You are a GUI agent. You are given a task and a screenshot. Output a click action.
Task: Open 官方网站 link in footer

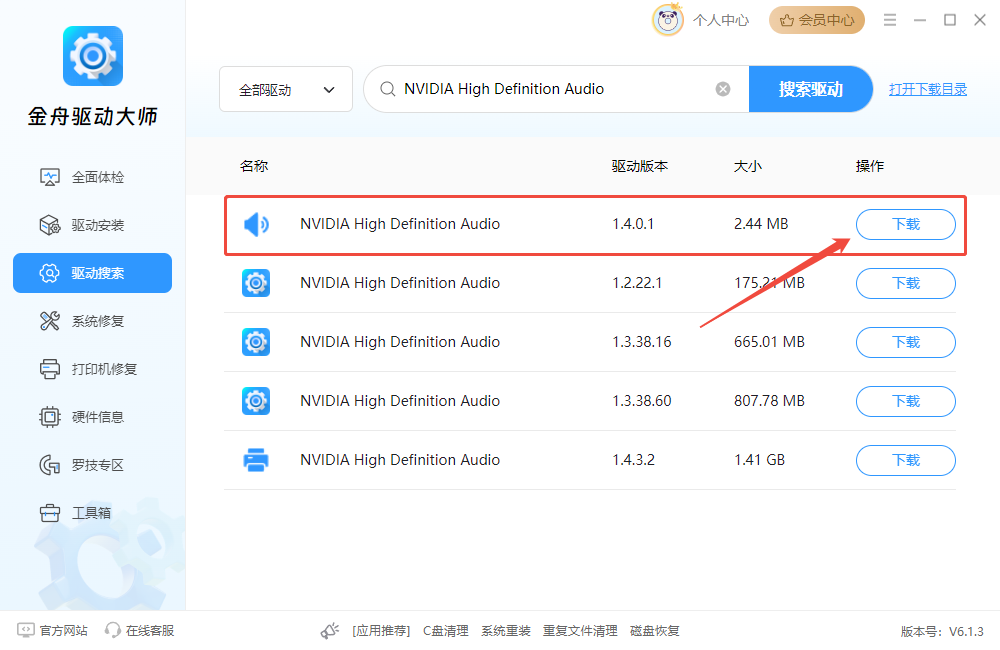coord(64,630)
